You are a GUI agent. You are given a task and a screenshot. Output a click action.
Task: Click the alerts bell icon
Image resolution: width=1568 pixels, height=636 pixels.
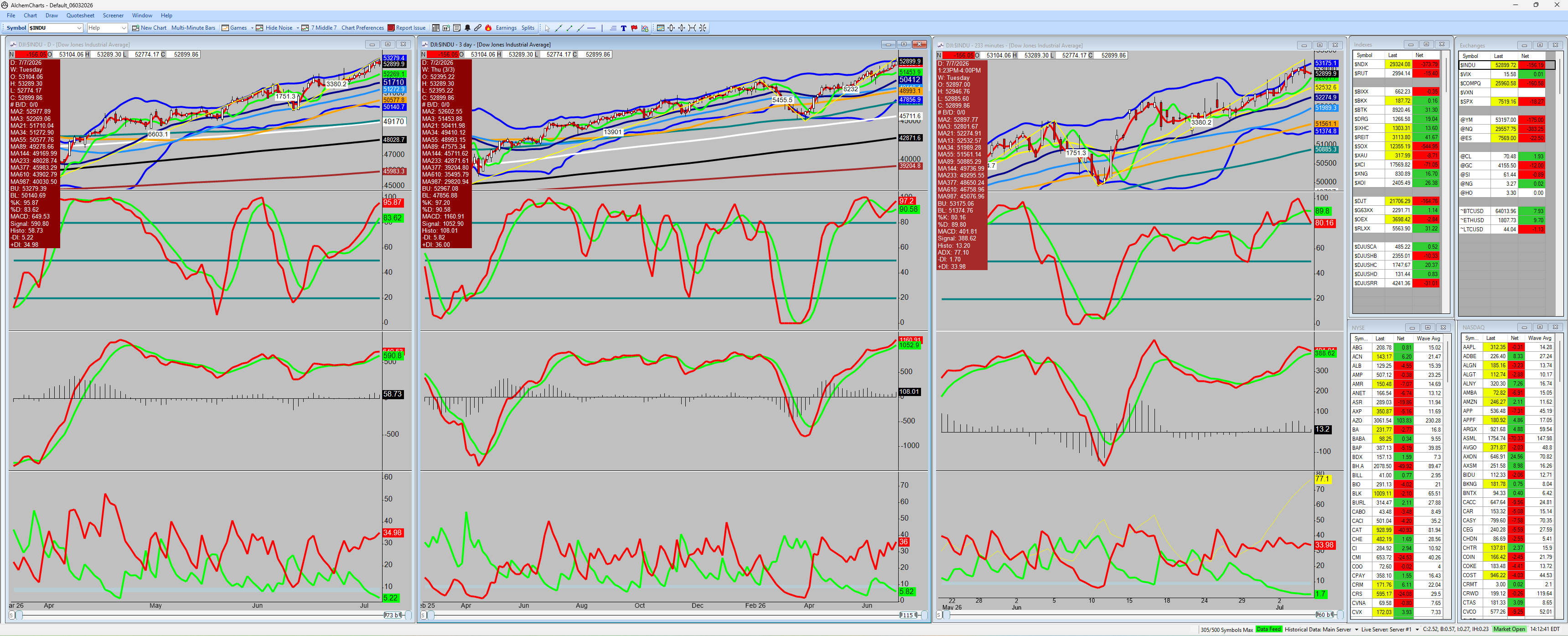point(467,28)
